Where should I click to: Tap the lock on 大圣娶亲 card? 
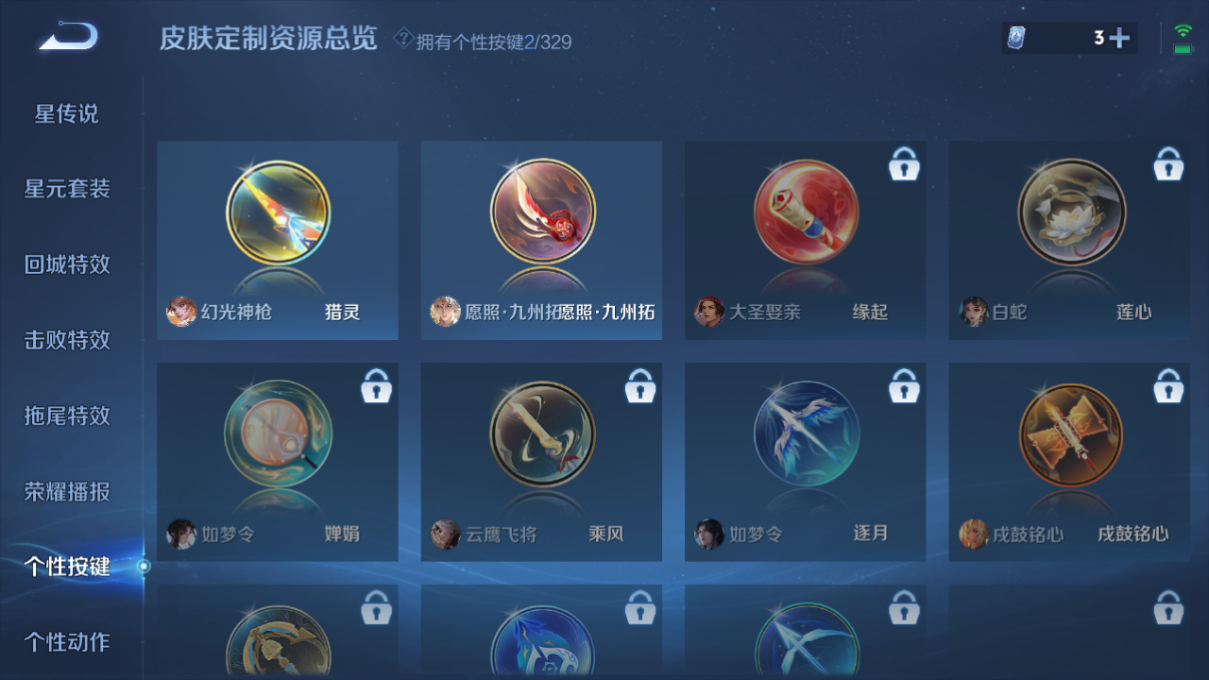904,165
